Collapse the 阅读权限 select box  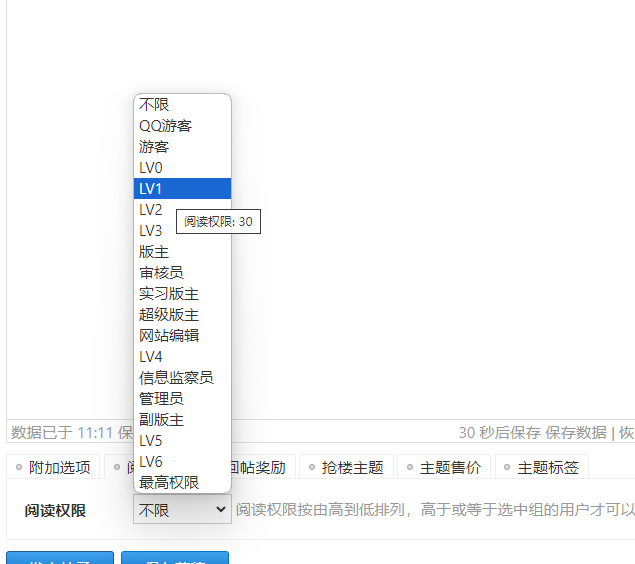(182, 510)
